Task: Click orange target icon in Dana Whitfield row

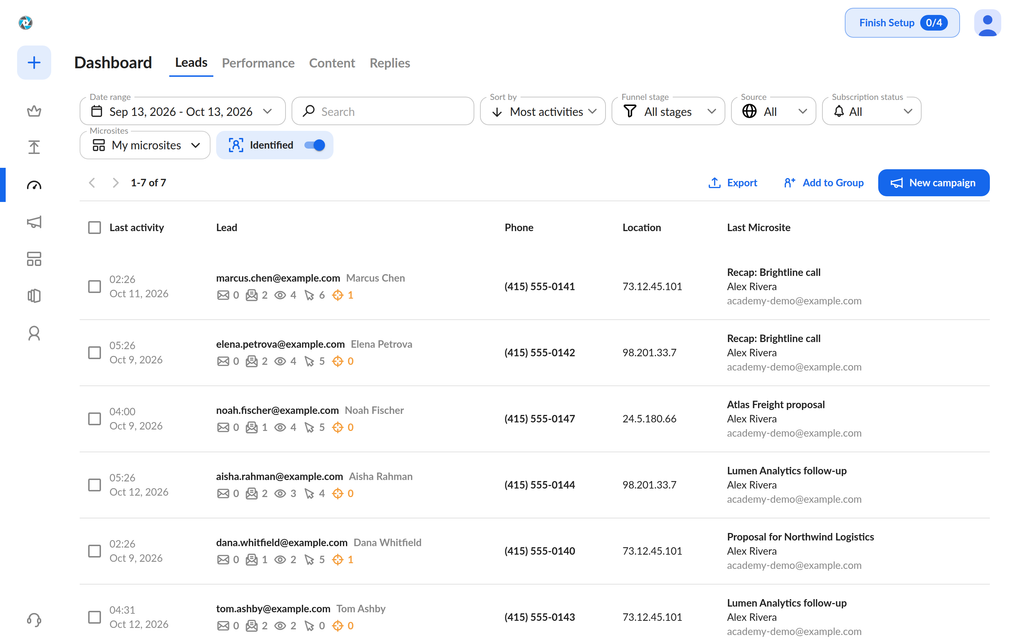Action: coord(338,560)
